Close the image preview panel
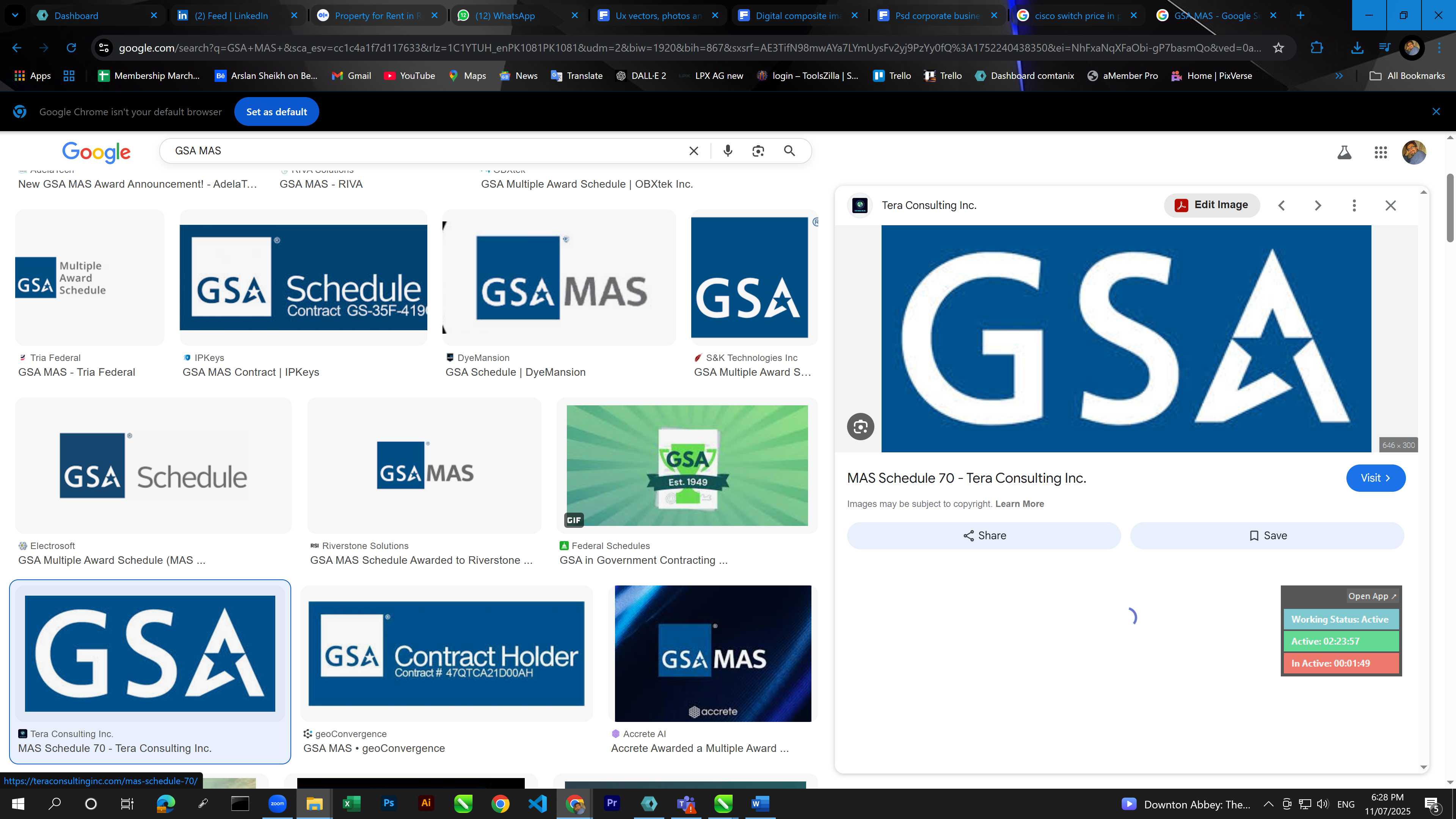 (1391, 206)
